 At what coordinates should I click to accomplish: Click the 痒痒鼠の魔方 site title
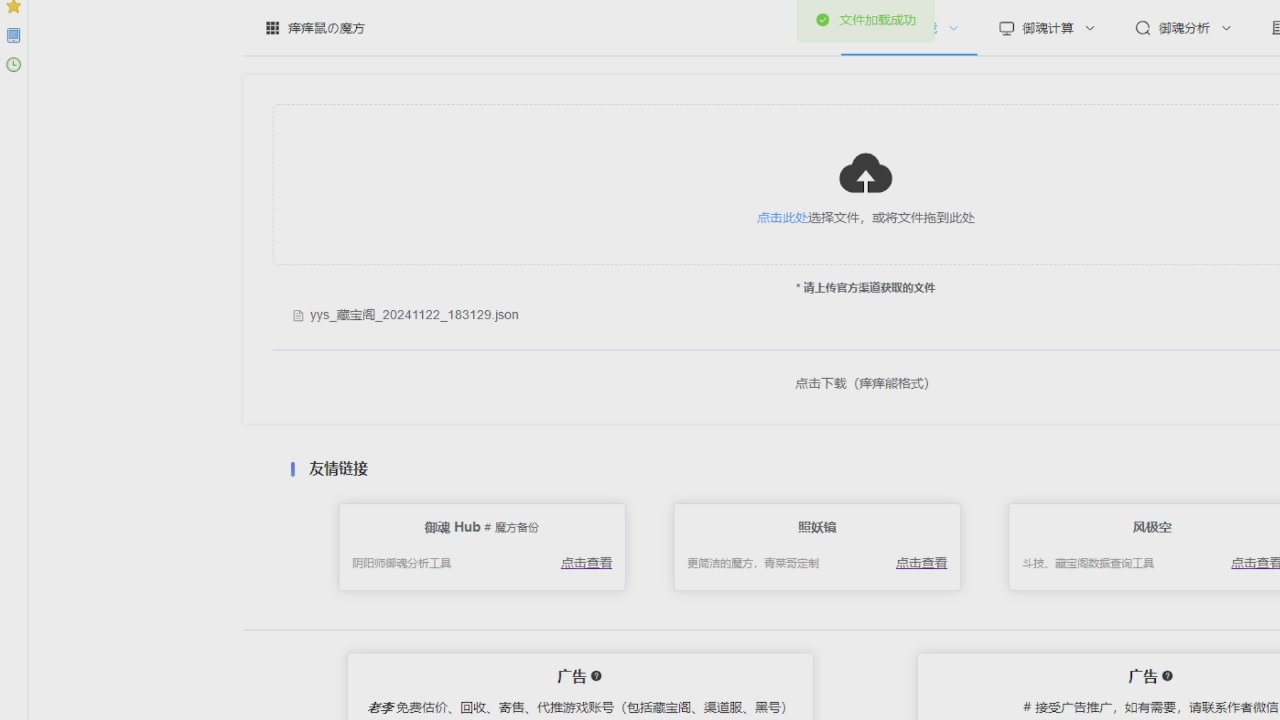pyautogui.click(x=327, y=28)
